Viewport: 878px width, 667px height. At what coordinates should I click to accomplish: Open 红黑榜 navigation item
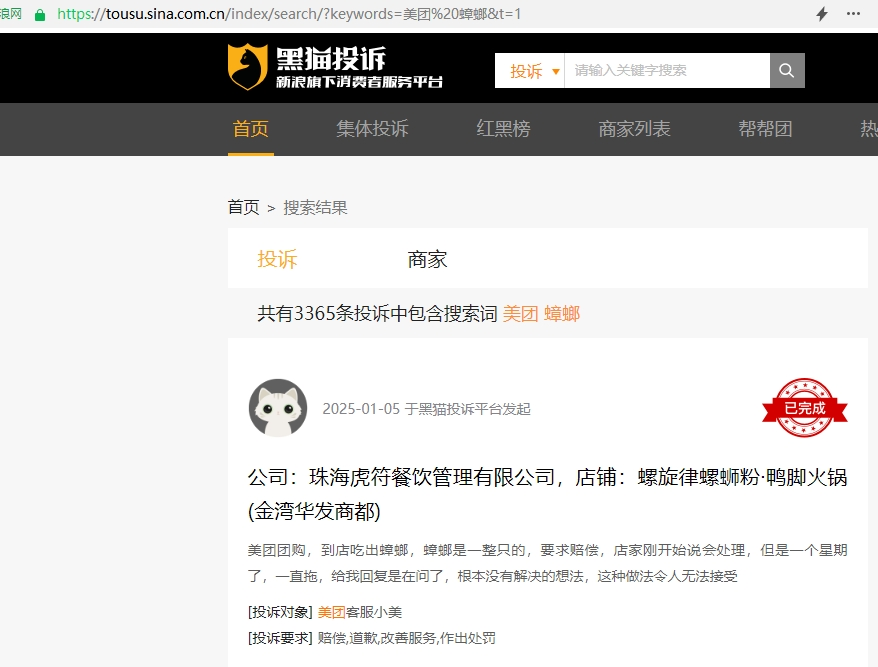pyautogui.click(x=503, y=129)
